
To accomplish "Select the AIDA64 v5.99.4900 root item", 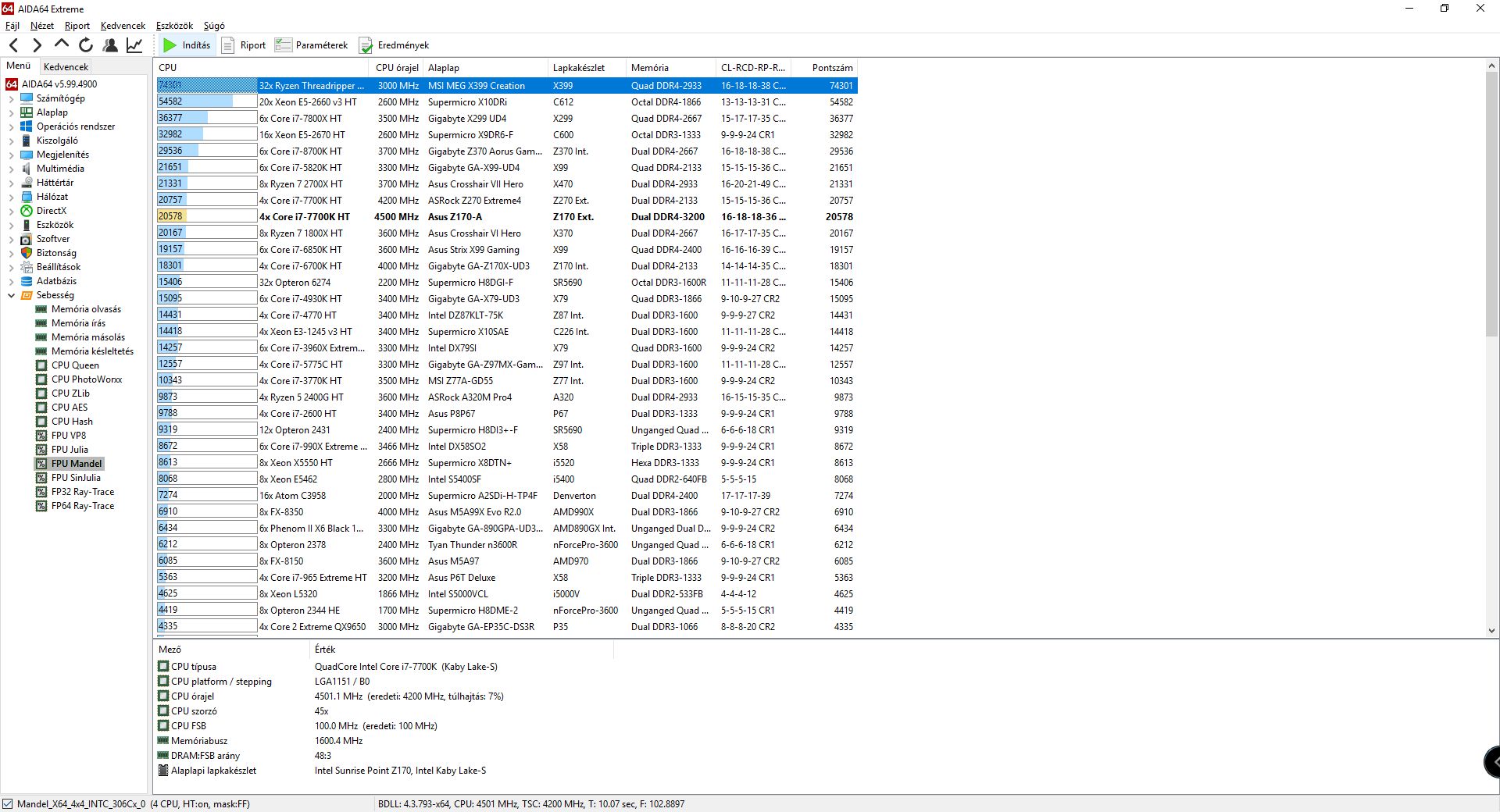I will click(52, 84).
